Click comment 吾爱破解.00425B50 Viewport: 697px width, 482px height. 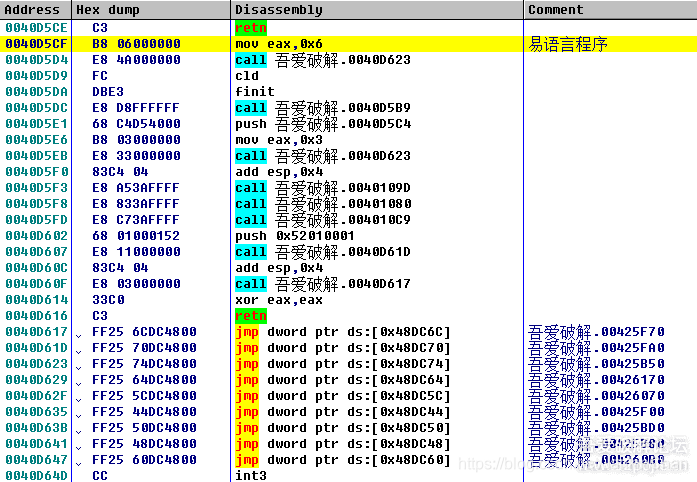[597, 364]
